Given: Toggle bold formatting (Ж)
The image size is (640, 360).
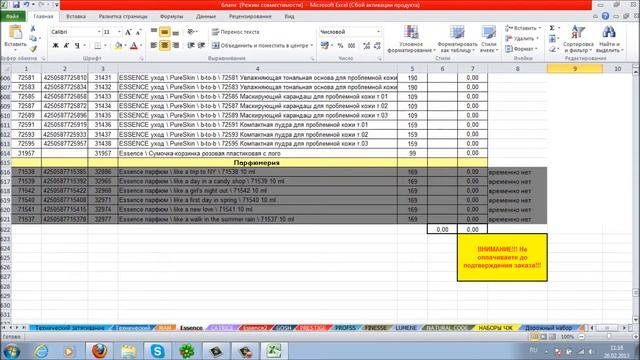Looking at the screenshot, I should 56,45.
